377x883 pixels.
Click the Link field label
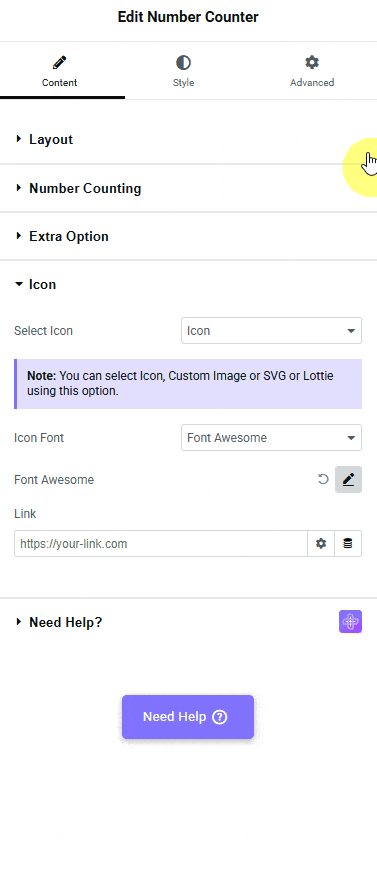coord(25,514)
